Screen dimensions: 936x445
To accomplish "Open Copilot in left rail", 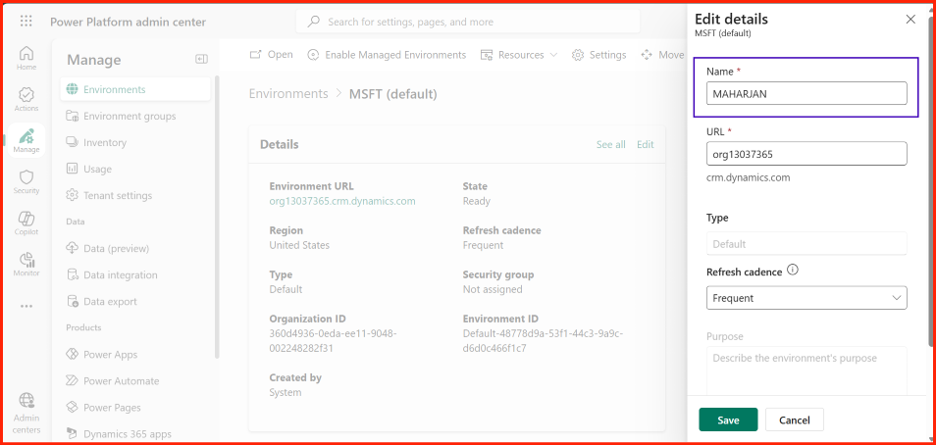I will [x=26, y=223].
